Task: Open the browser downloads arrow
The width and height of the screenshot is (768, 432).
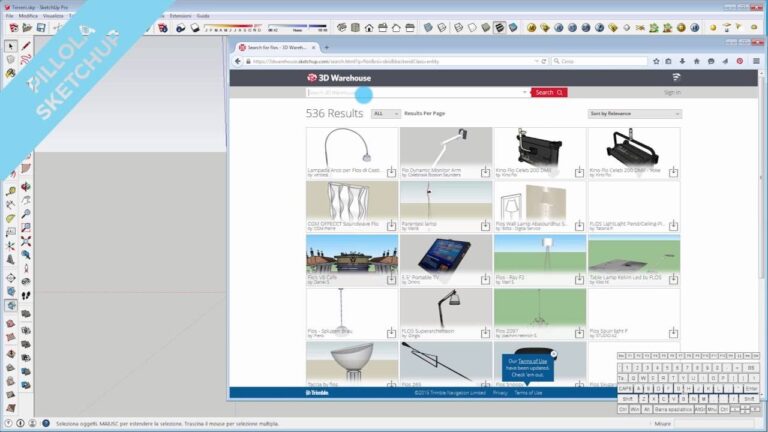Action: pos(682,61)
